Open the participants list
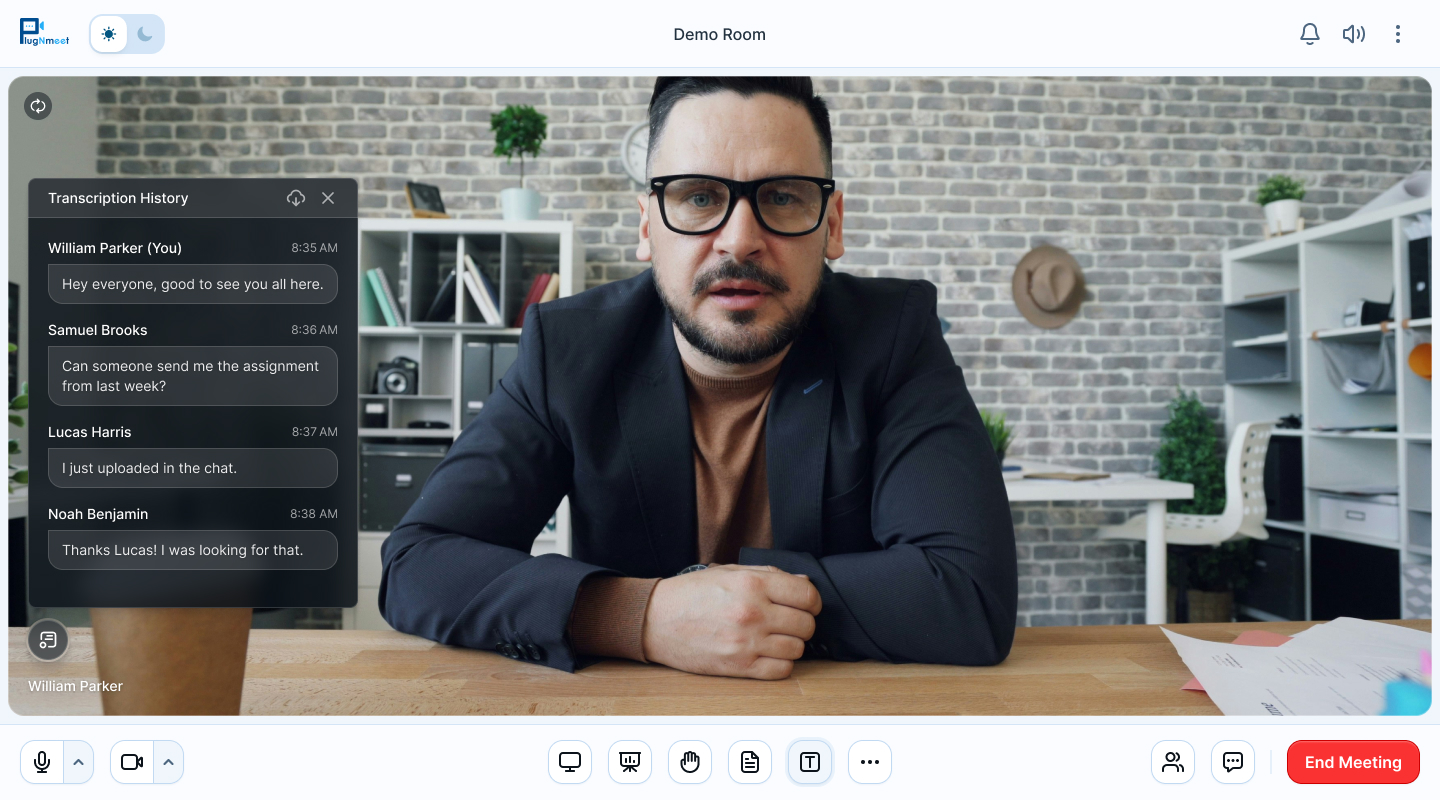 coord(1173,762)
